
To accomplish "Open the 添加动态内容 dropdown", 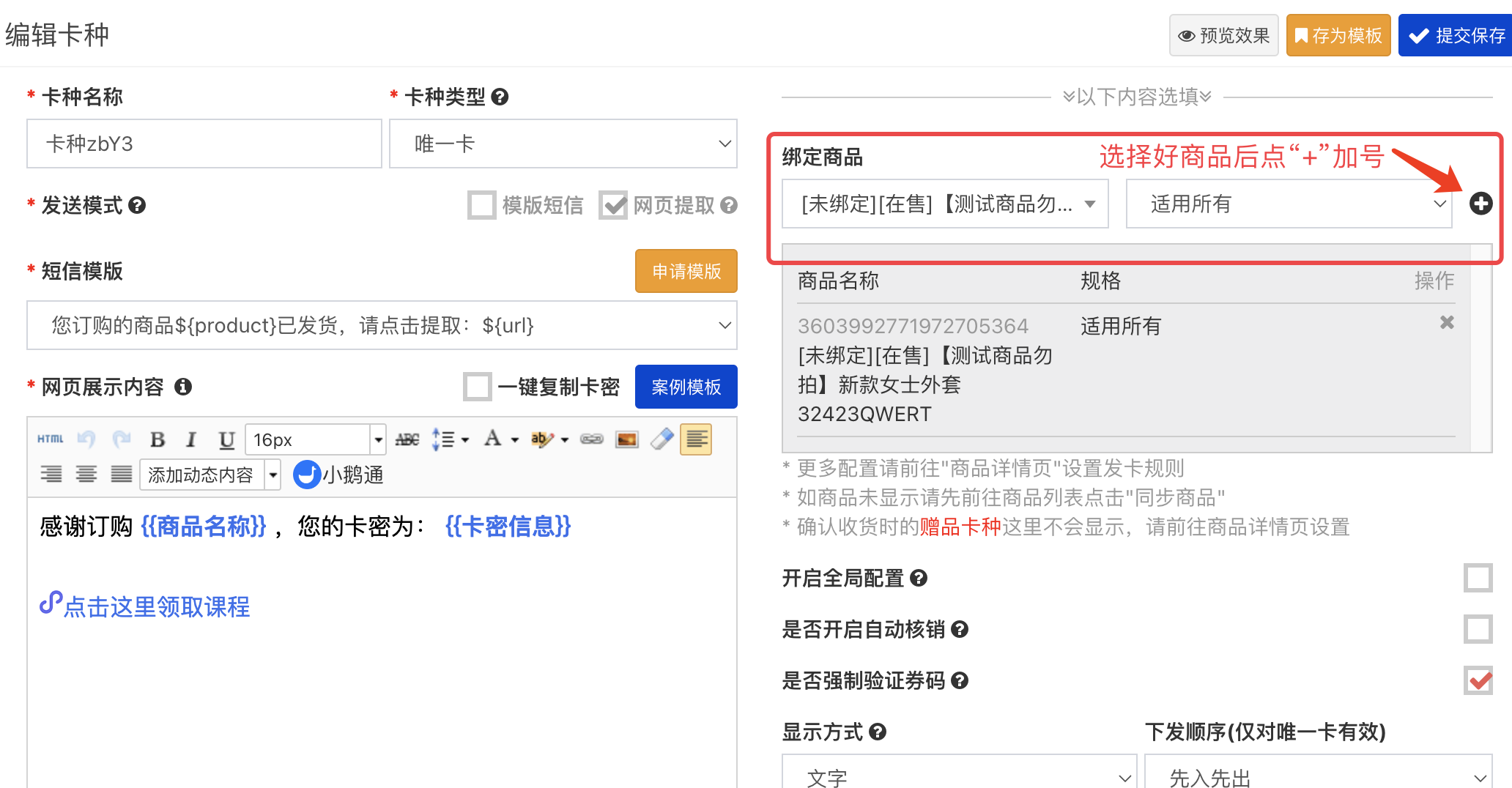I will (x=210, y=475).
